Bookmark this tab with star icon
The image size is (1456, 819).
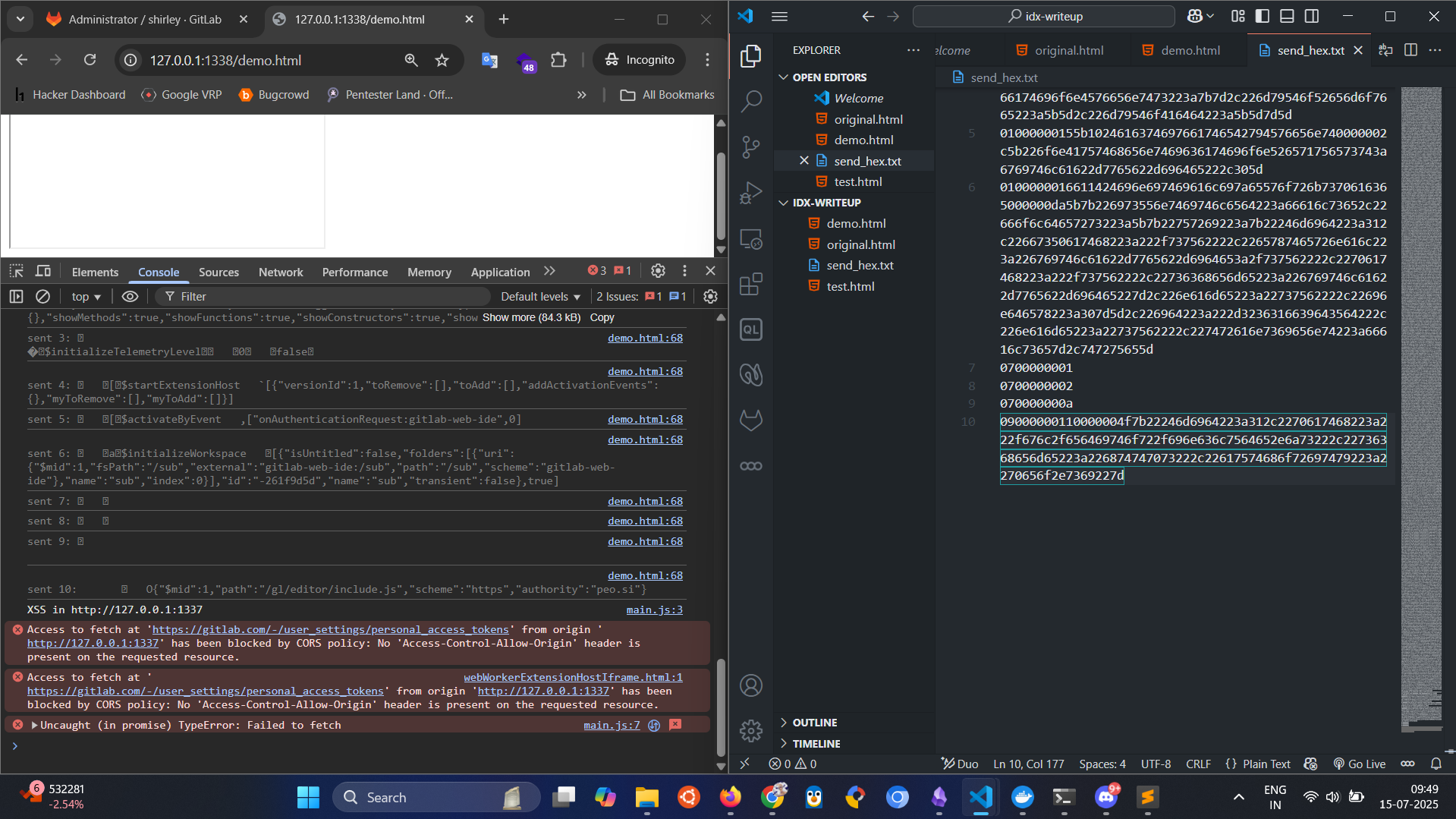(x=442, y=60)
